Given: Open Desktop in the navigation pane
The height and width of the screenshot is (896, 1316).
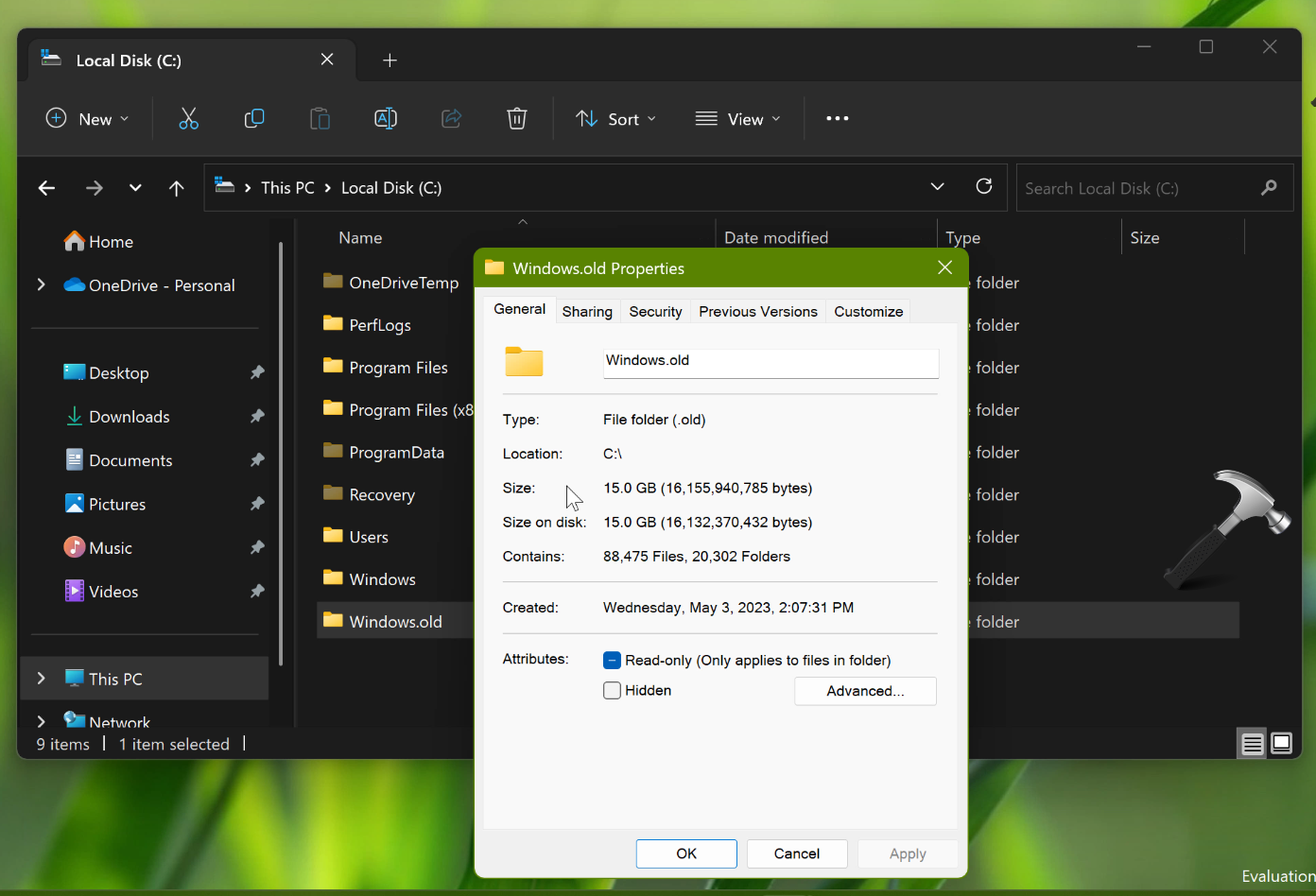Looking at the screenshot, I should pyautogui.click(x=106, y=372).
